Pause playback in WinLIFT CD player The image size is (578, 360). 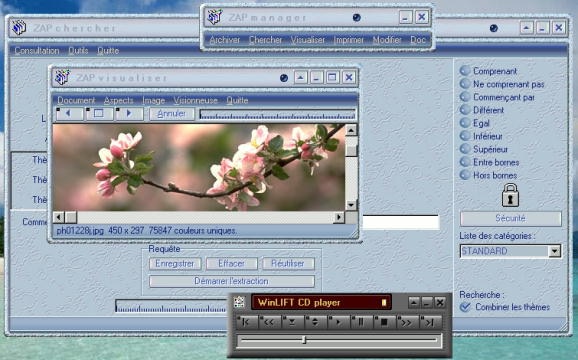[x=361, y=322]
